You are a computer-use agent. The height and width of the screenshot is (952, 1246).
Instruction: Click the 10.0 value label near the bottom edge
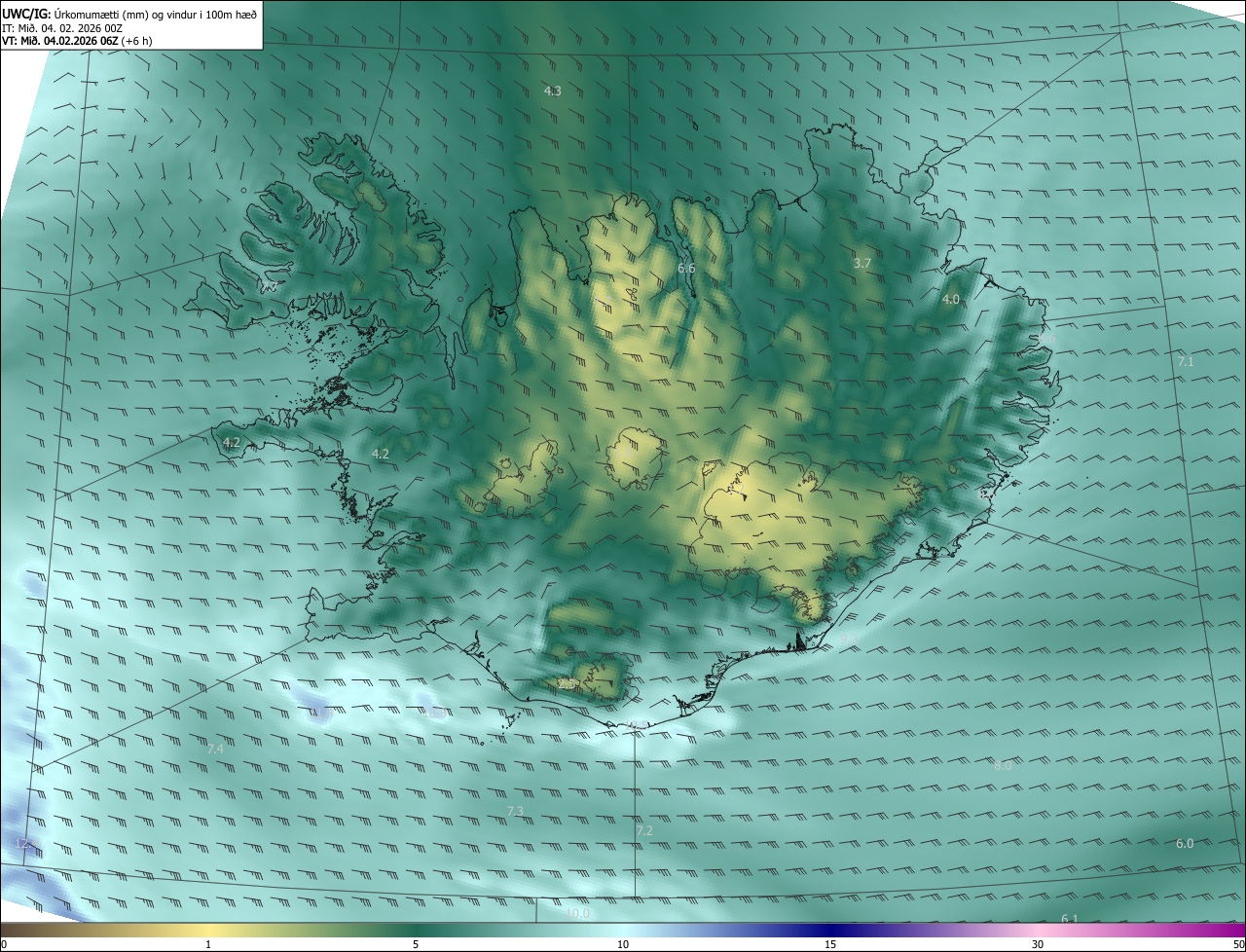tap(578, 913)
